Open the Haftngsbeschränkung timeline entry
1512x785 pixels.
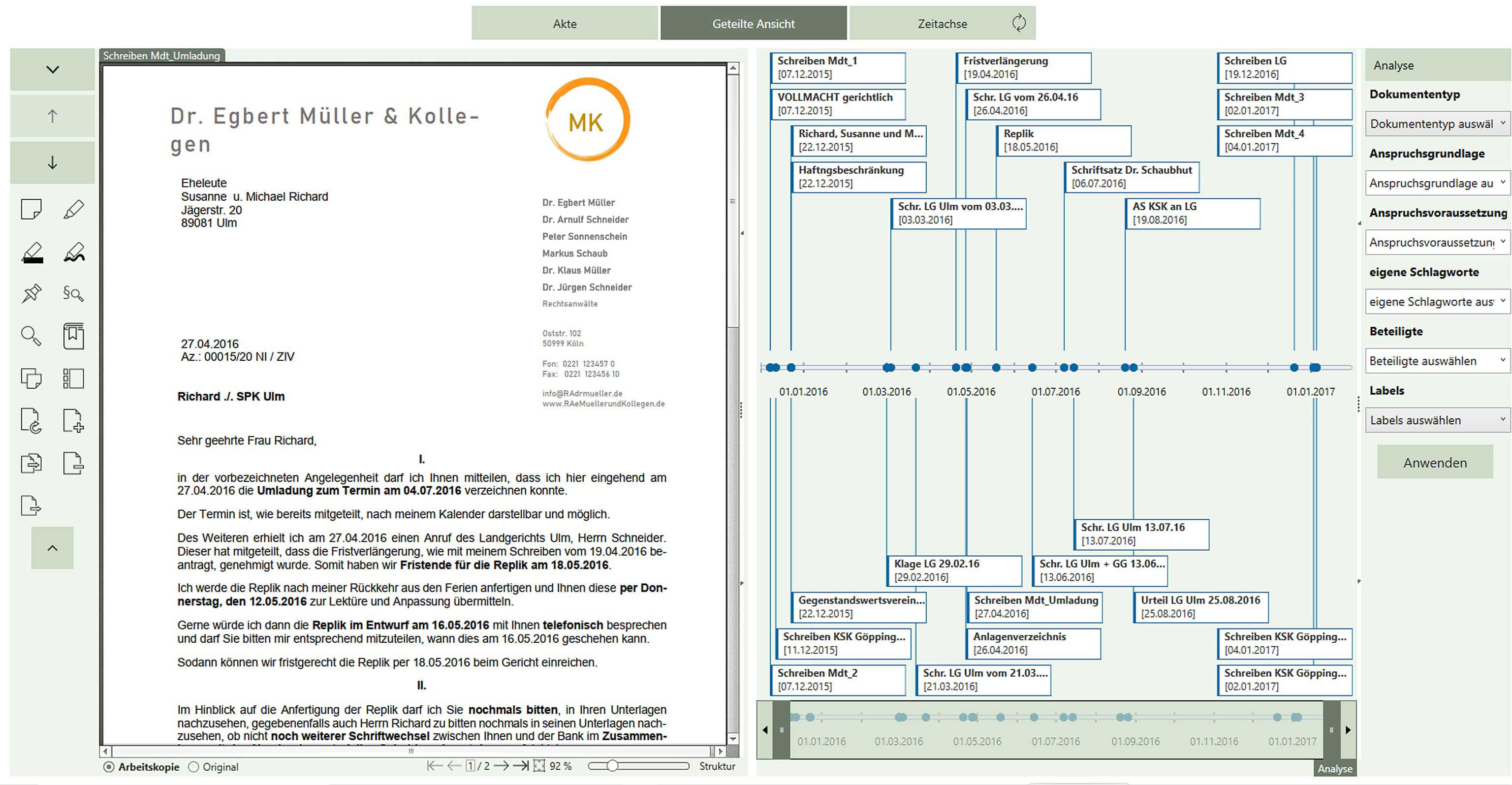[x=858, y=177]
